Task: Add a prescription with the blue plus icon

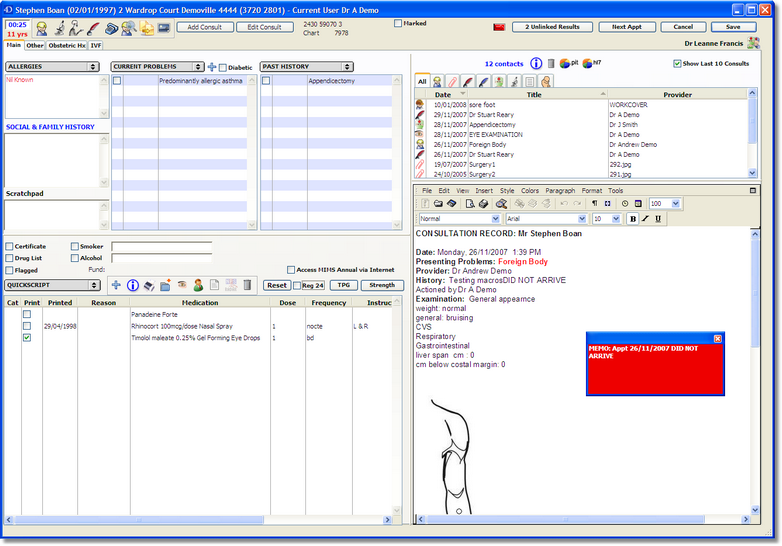Action: 116,285
